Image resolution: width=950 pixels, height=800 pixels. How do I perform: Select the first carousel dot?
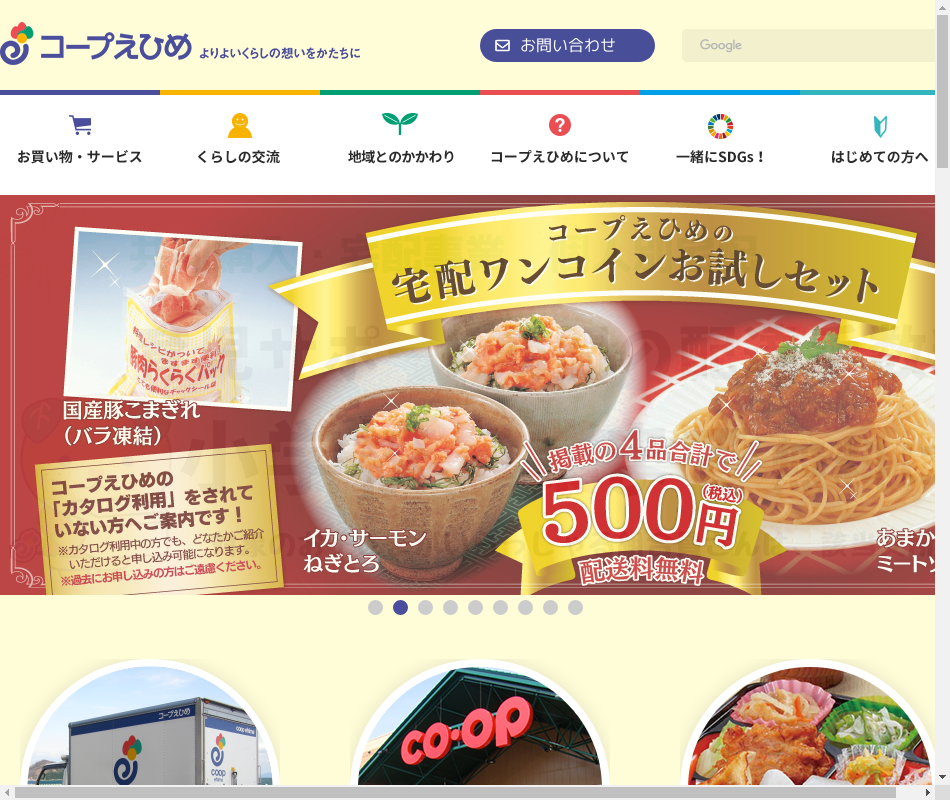point(376,607)
